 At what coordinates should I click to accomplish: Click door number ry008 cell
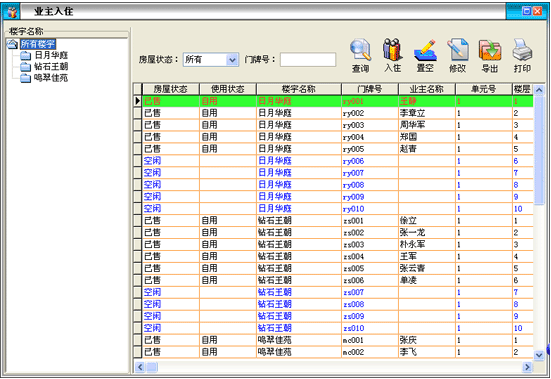pos(370,185)
